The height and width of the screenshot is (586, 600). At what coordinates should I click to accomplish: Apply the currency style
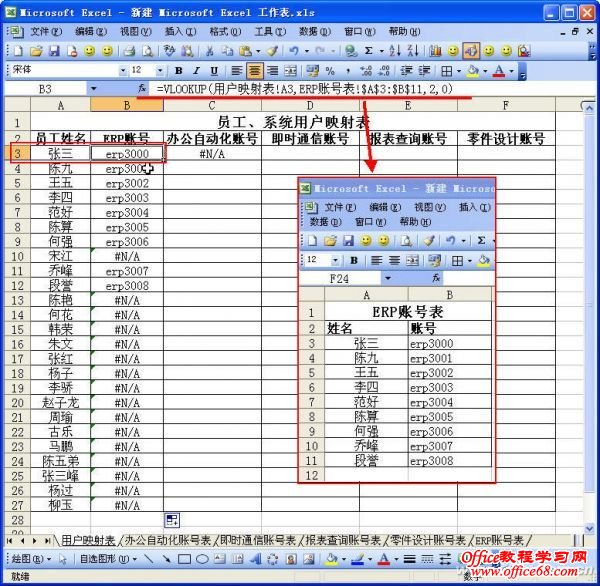(312, 71)
